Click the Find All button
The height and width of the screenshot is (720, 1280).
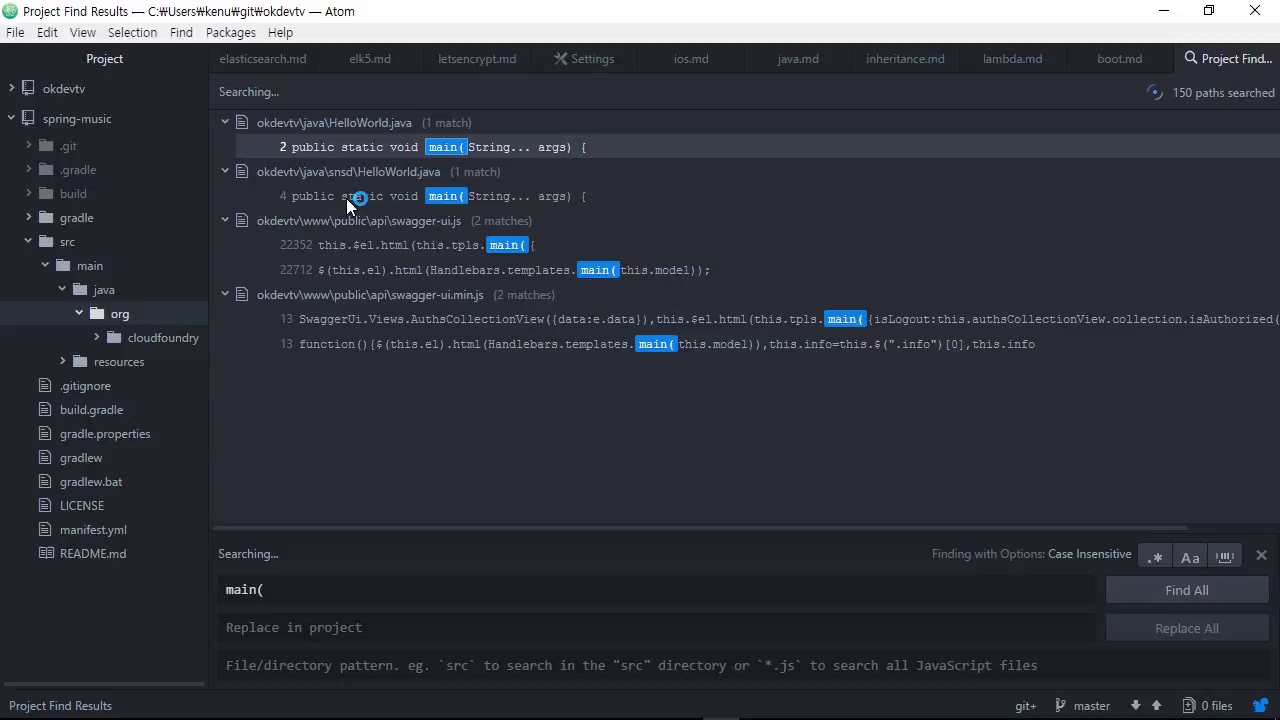click(1187, 590)
